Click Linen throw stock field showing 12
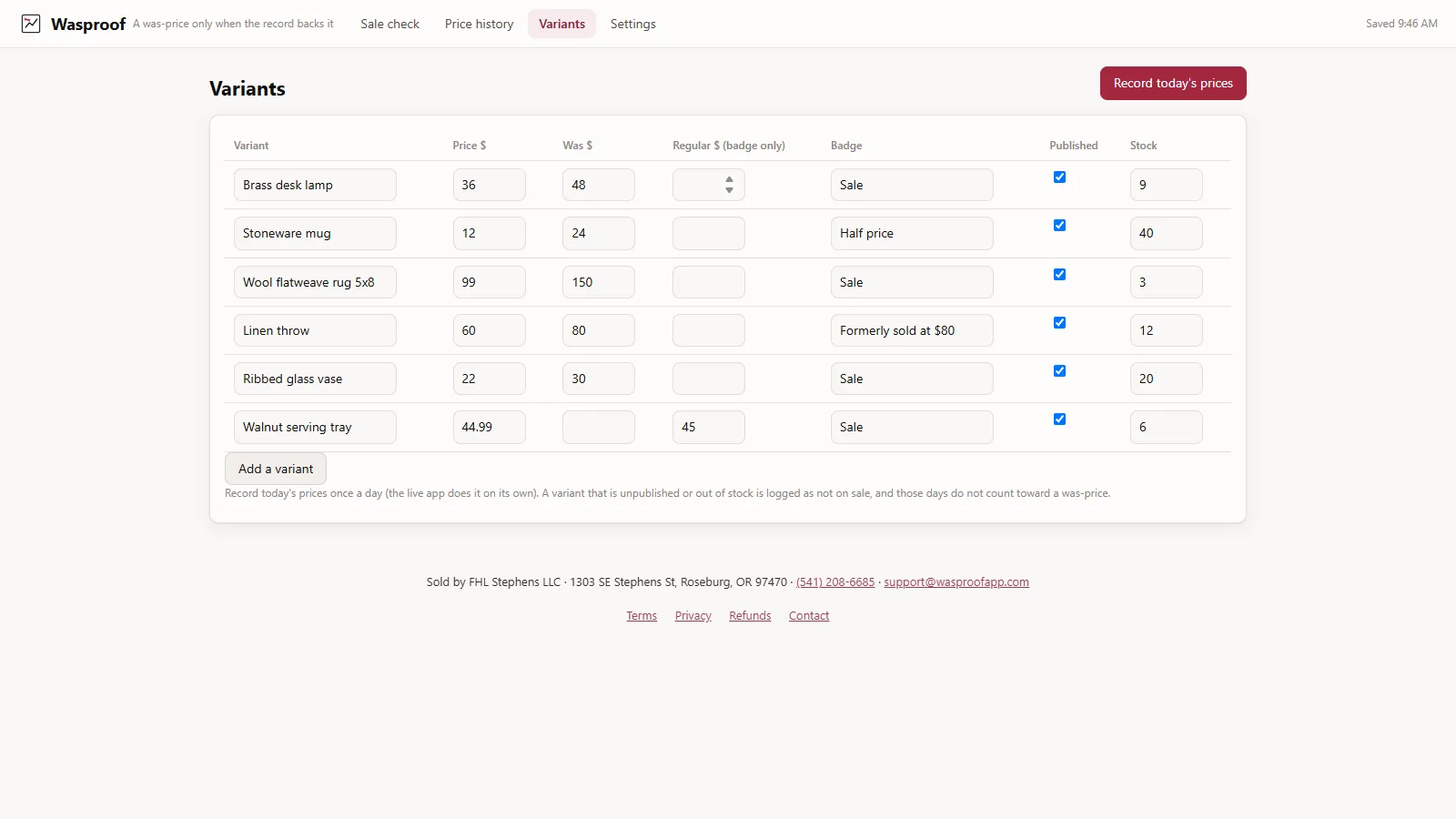The height and width of the screenshot is (819, 1456). tap(1167, 330)
